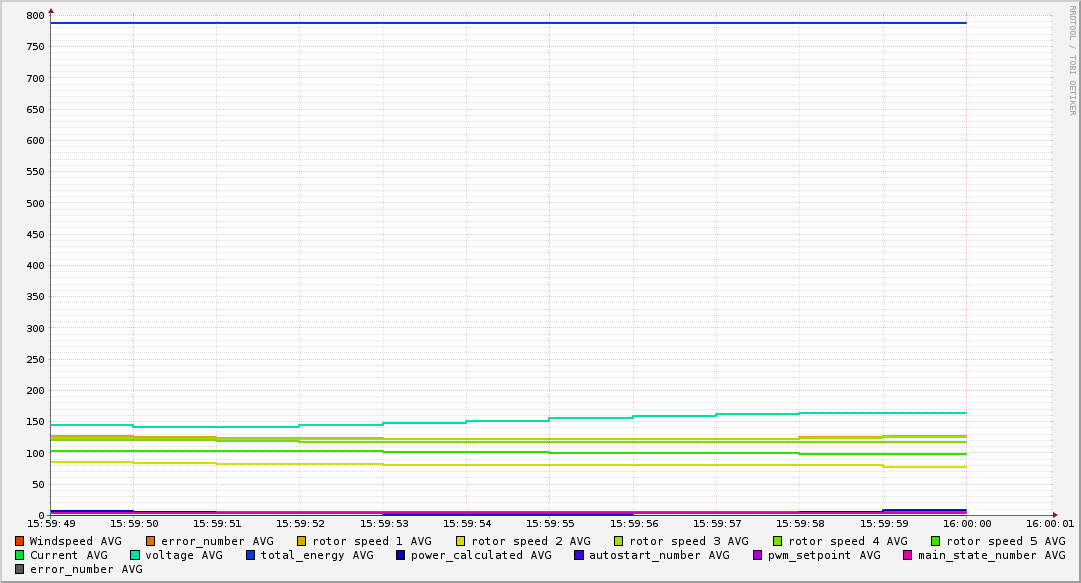The width and height of the screenshot is (1081, 583).
Task: Click the rotor speed 4 AVG color square
Action: (777, 541)
